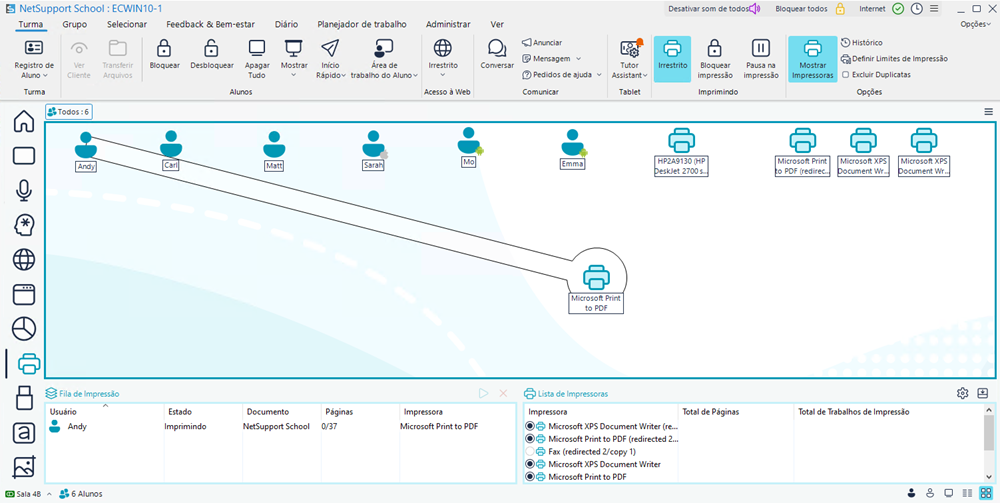
Task: Switch to grid thumbnail view icon
Action: click(x=986, y=493)
